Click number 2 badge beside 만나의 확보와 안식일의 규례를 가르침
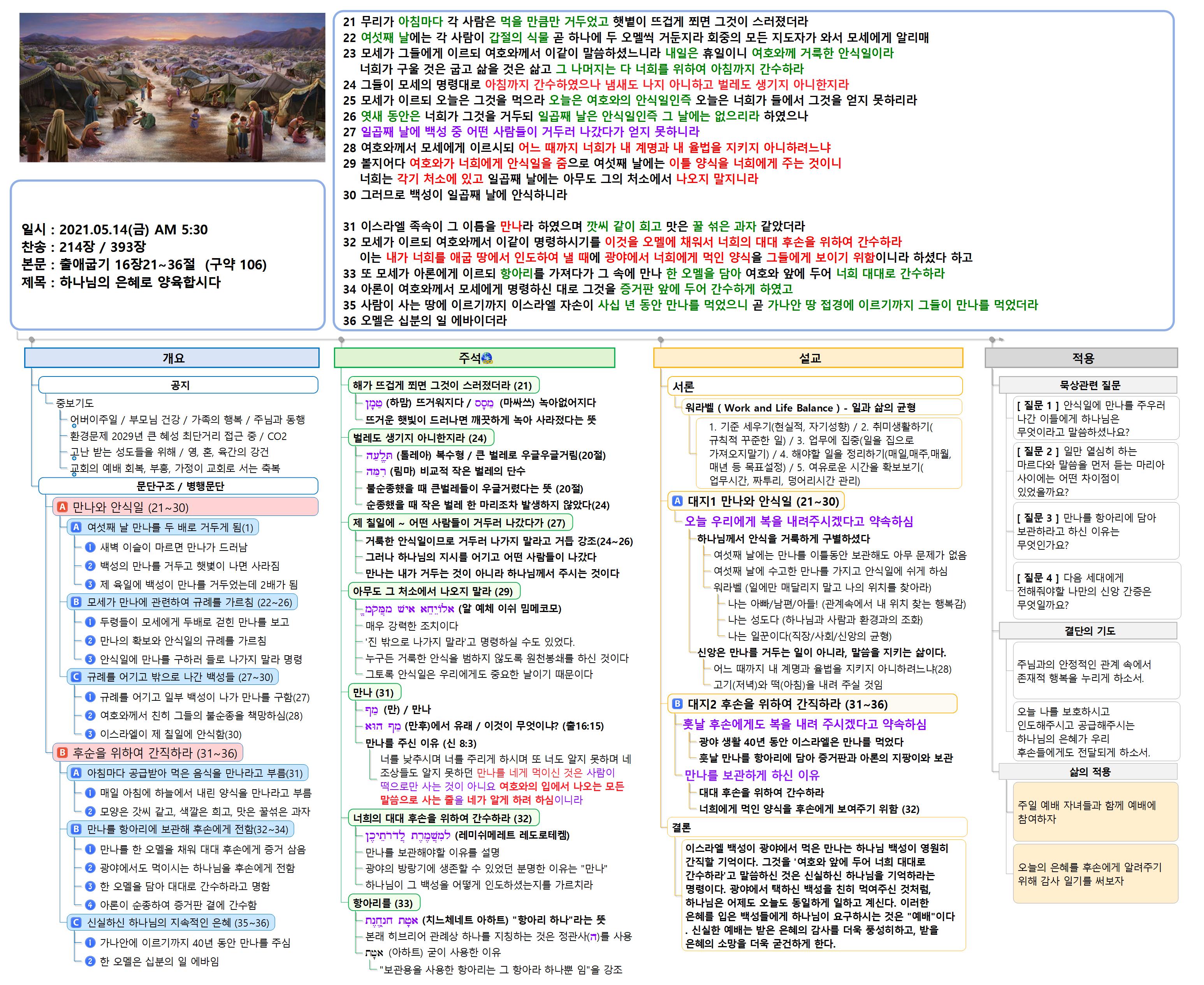Viewport: 1204px width, 985px height. pyautogui.click(x=90, y=640)
